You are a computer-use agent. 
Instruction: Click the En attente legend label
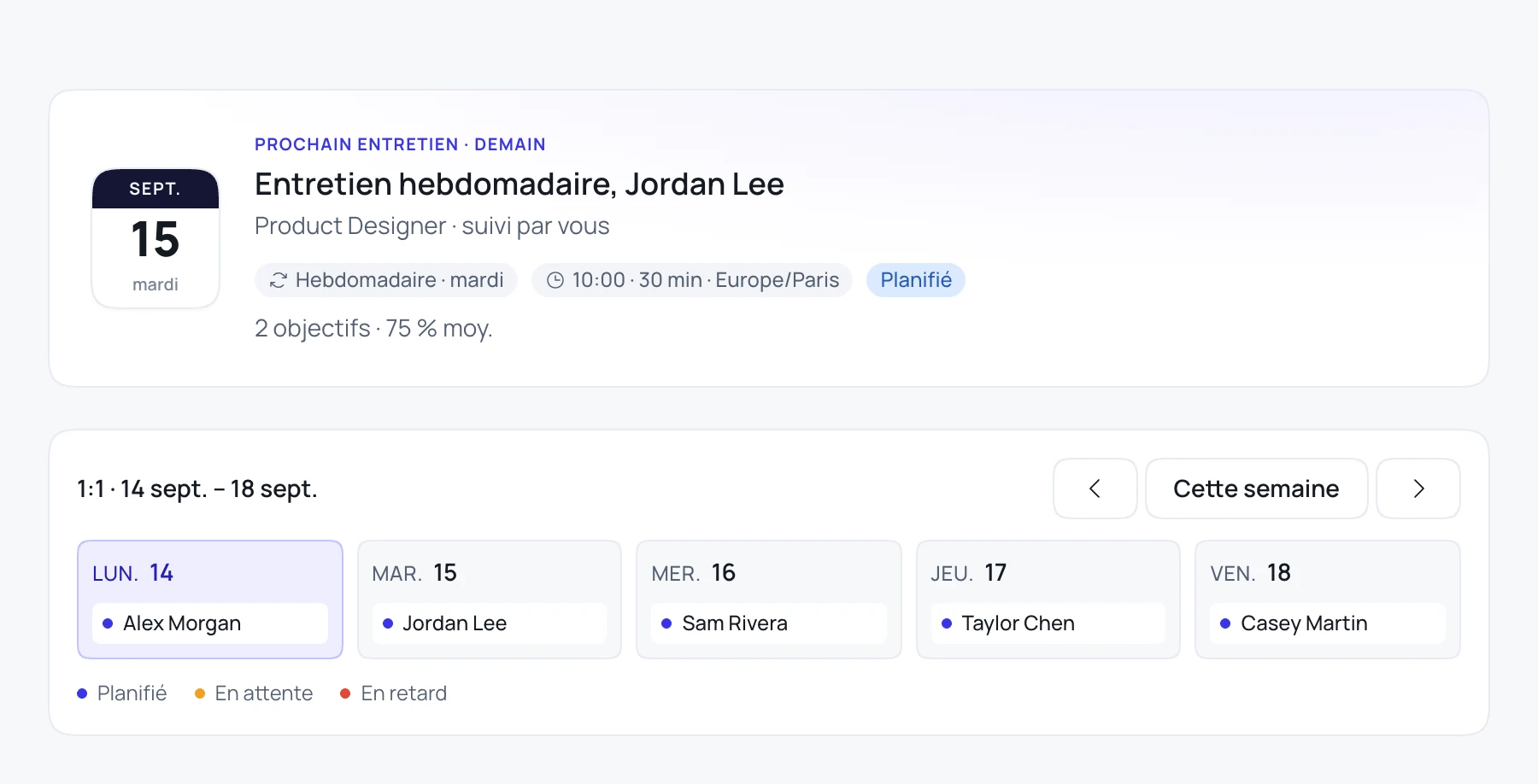[x=264, y=693]
